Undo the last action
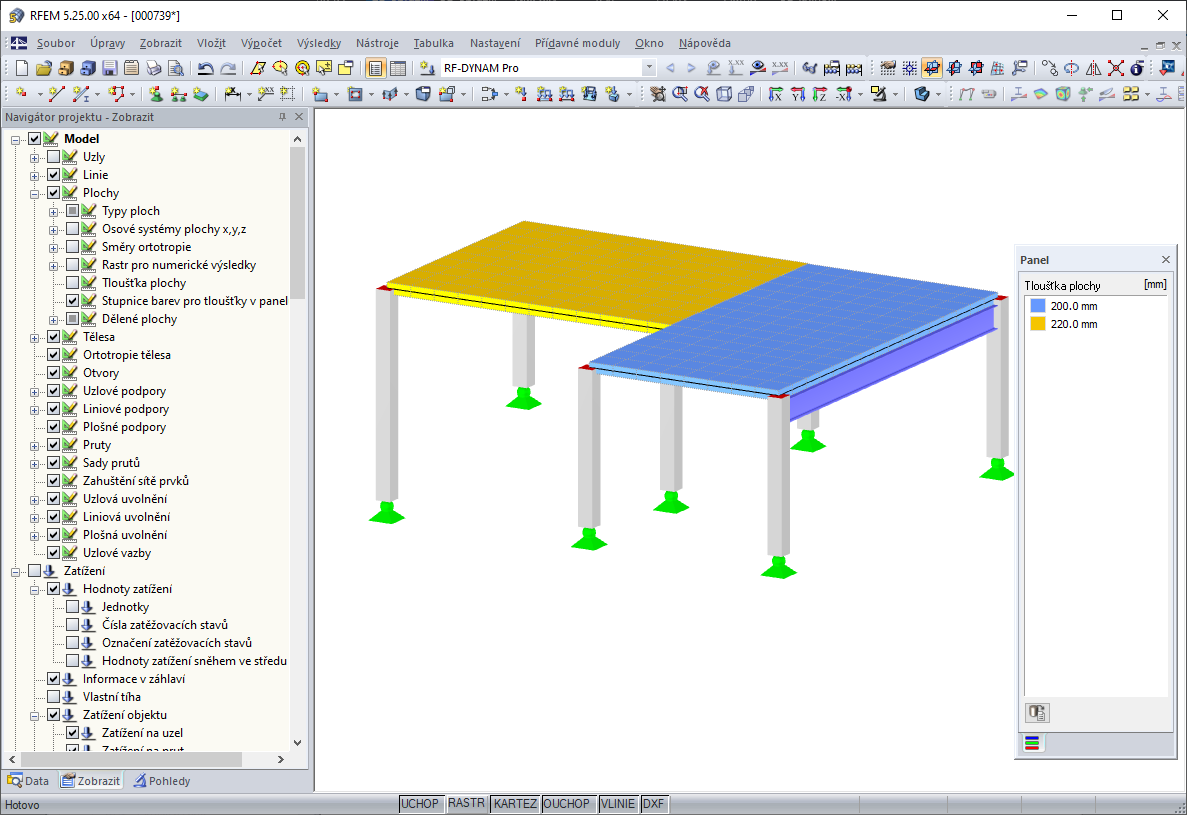 pyautogui.click(x=205, y=68)
